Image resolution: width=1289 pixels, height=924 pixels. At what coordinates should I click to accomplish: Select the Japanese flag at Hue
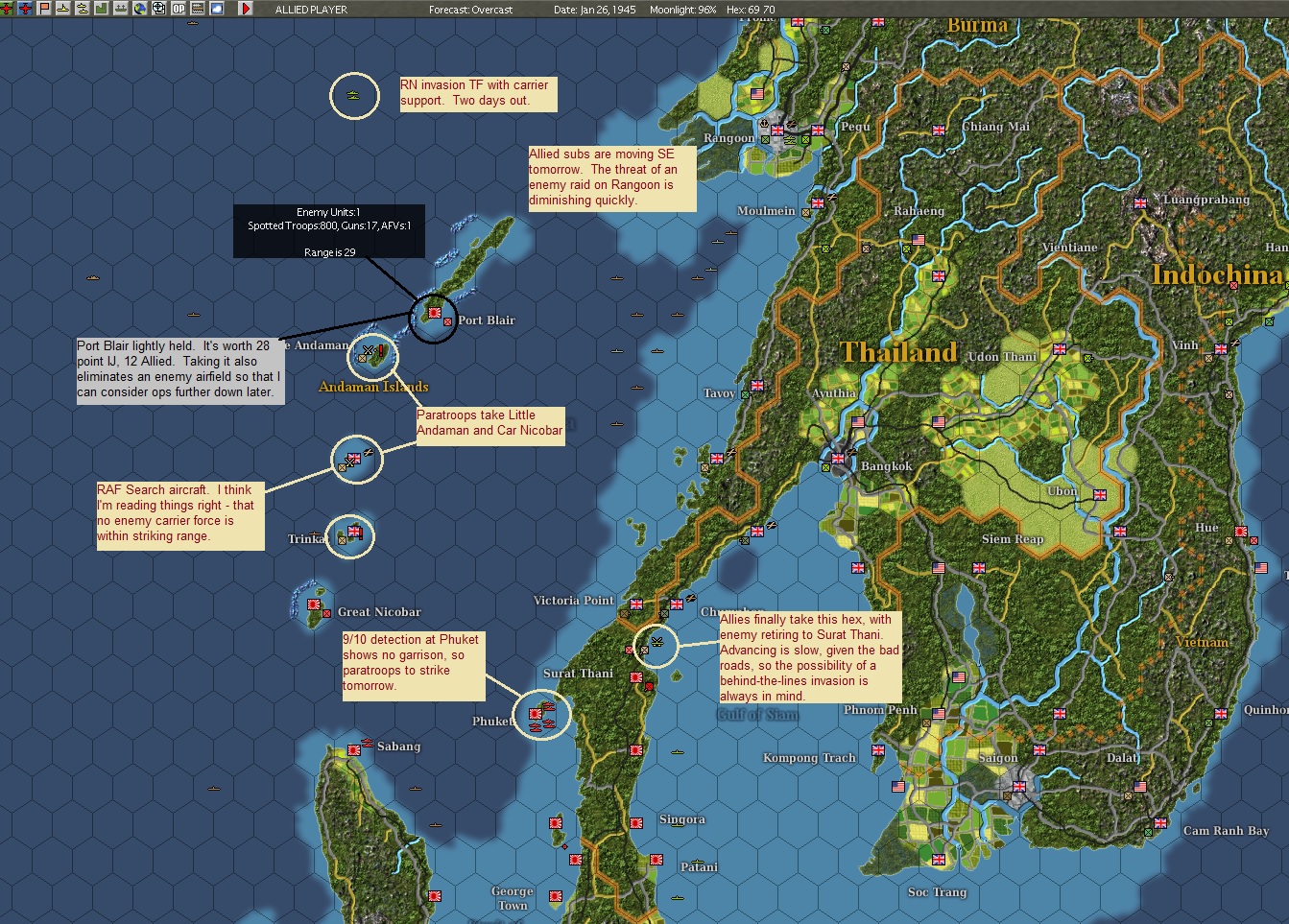pyautogui.click(x=1241, y=532)
